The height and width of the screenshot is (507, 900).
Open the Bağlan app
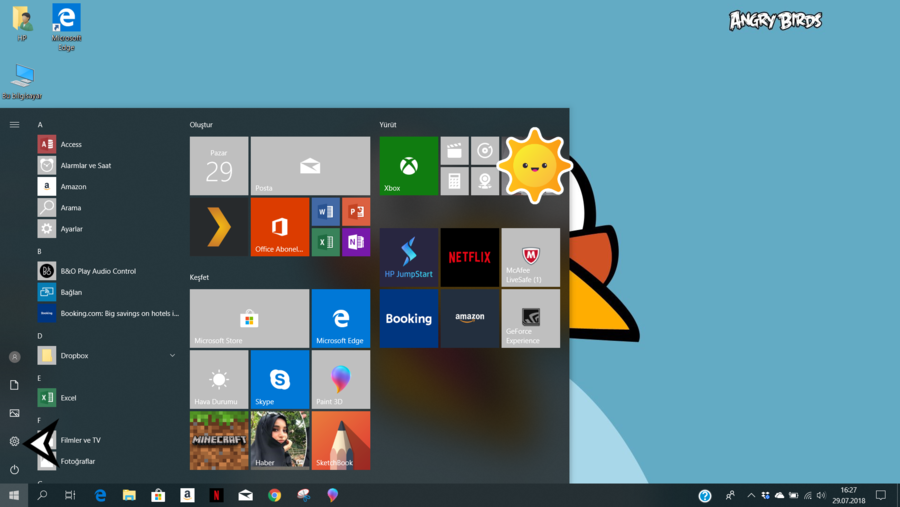click(x=108, y=292)
